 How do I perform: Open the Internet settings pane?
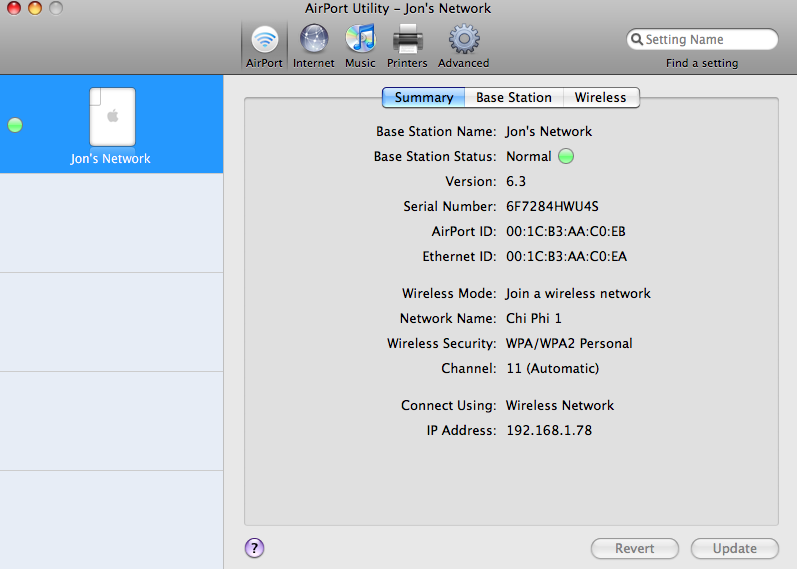[314, 47]
